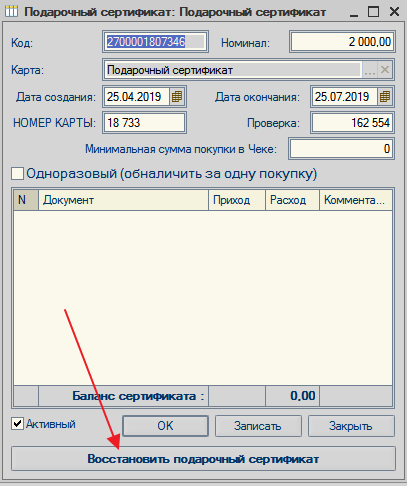Clear the Карта field with X icon
The image size is (407, 486).
pos(385,70)
